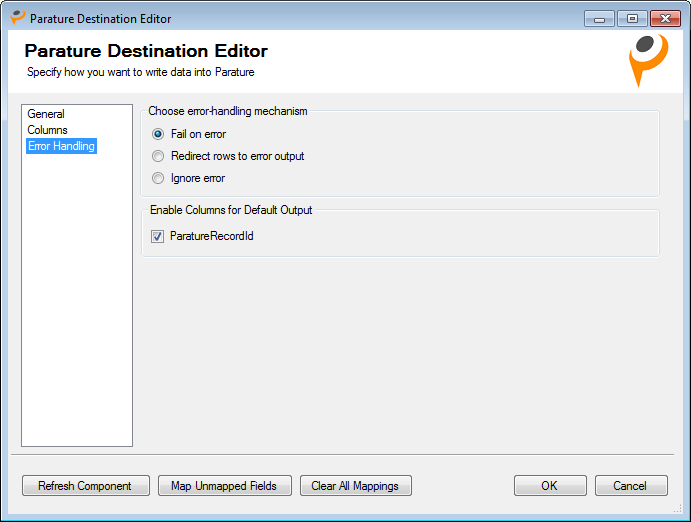This screenshot has height=522, width=691.
Task: Open the General page
Action: [x=46, y=114]
